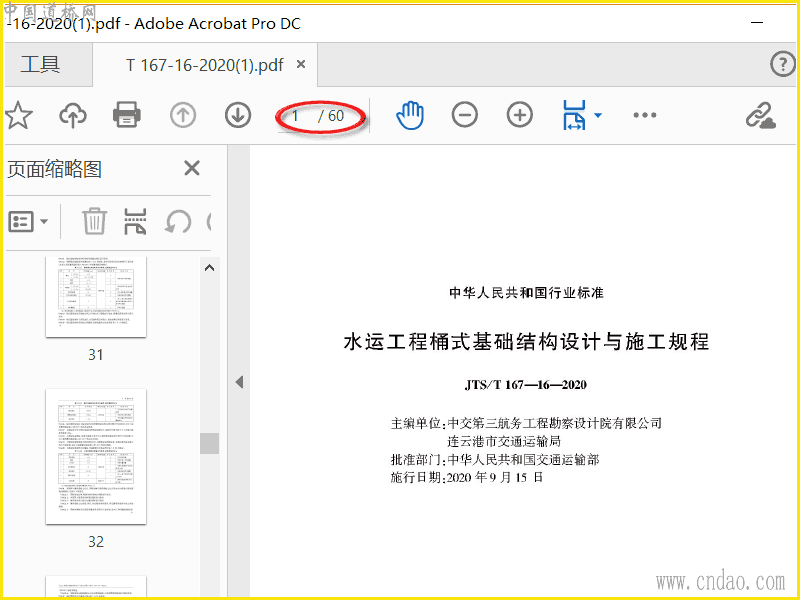Click the thumbnail panel scrollbar handle
Viewport: 800px width, 600px height.
point(209,443)
